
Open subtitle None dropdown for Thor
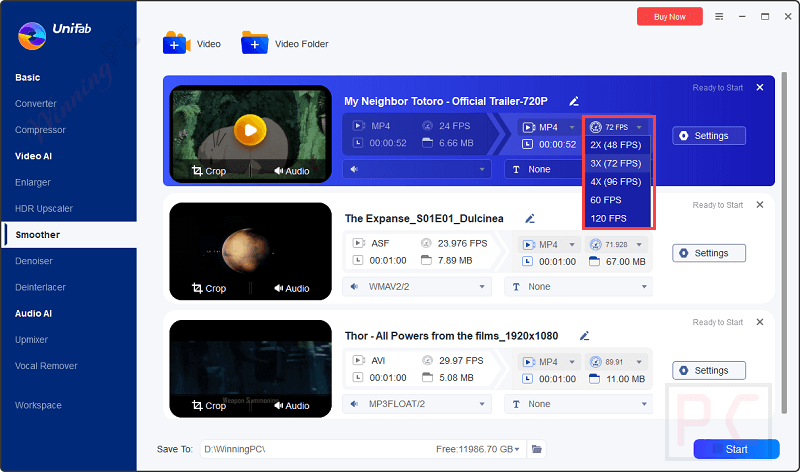[579, 404]
